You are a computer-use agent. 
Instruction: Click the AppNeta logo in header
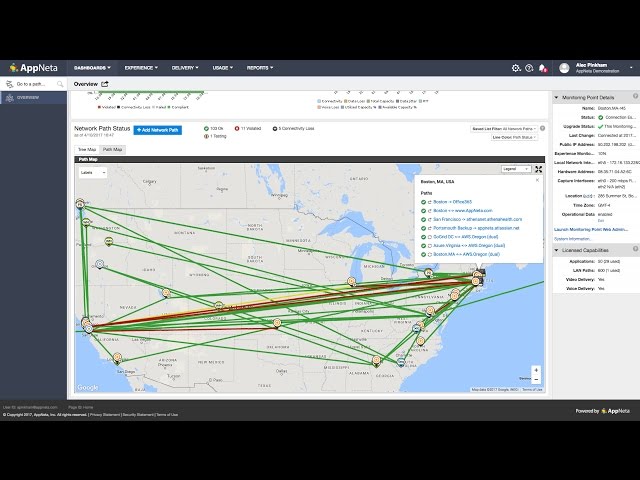pyautogui.click(x=33, y=68)
